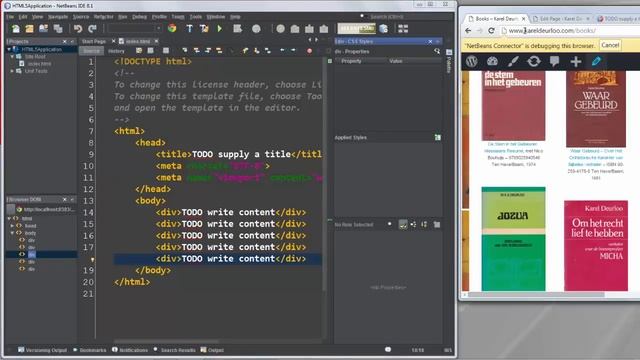640x360 pixels.
Task: Click the blue Edit Page pencil icon
Action: coord(596,61)
